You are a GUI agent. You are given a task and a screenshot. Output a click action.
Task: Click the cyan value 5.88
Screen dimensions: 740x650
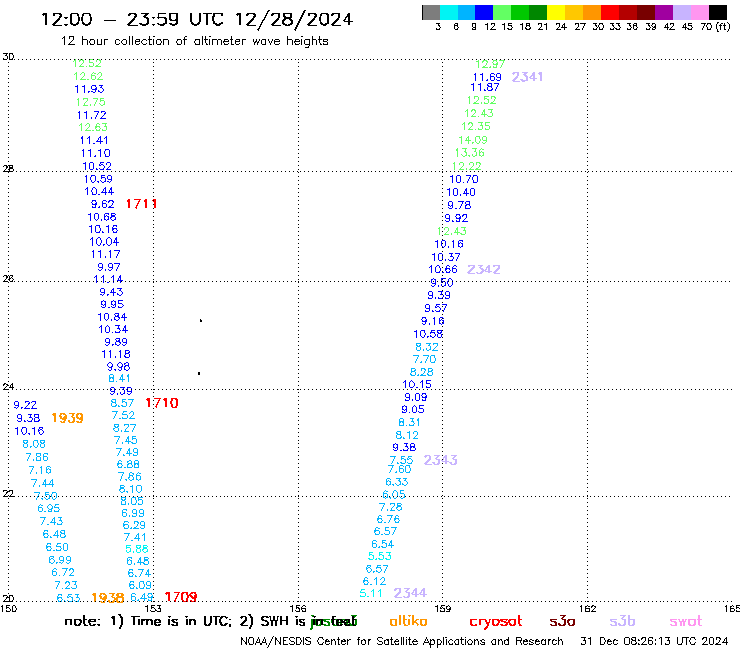137,549
